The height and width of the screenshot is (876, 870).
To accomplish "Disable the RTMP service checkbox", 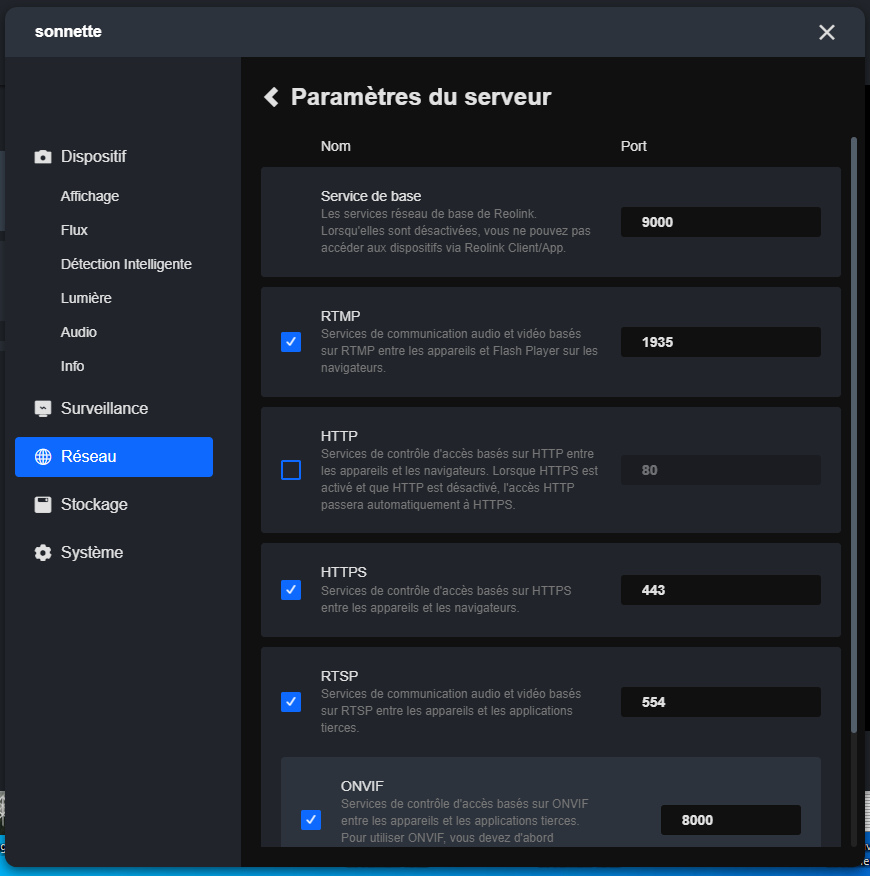I will 291,342.
